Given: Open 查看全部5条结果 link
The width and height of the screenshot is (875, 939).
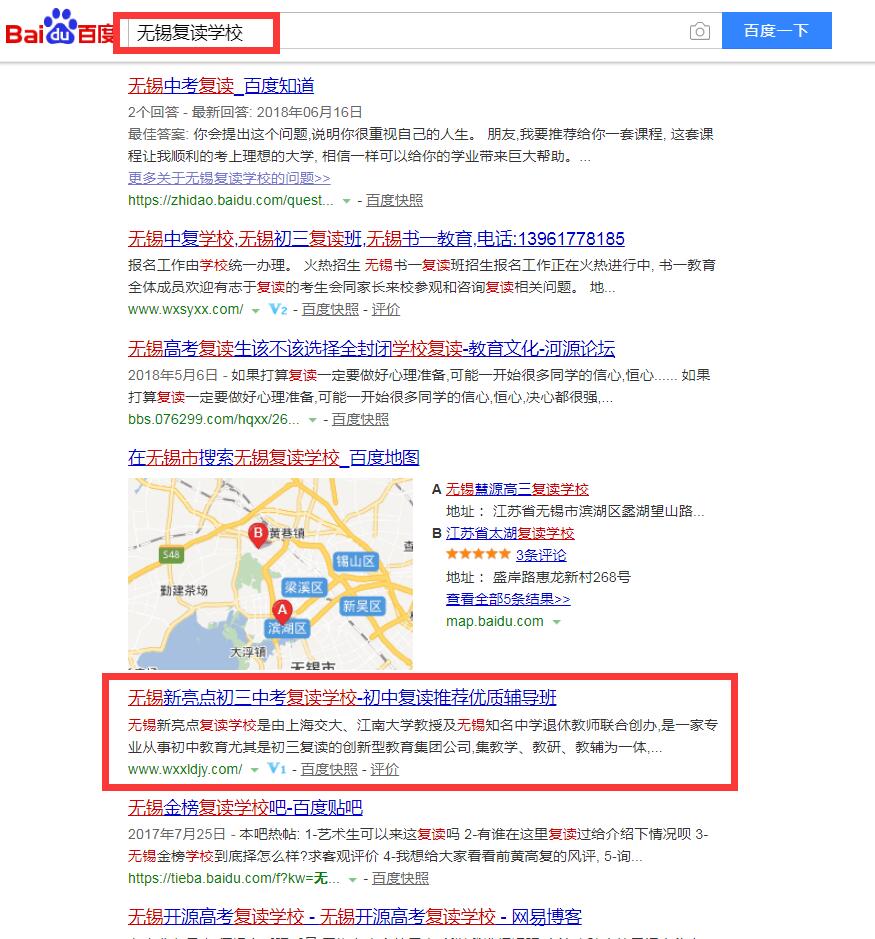Looking at the screenshot, I should click(x=508, y=599).
